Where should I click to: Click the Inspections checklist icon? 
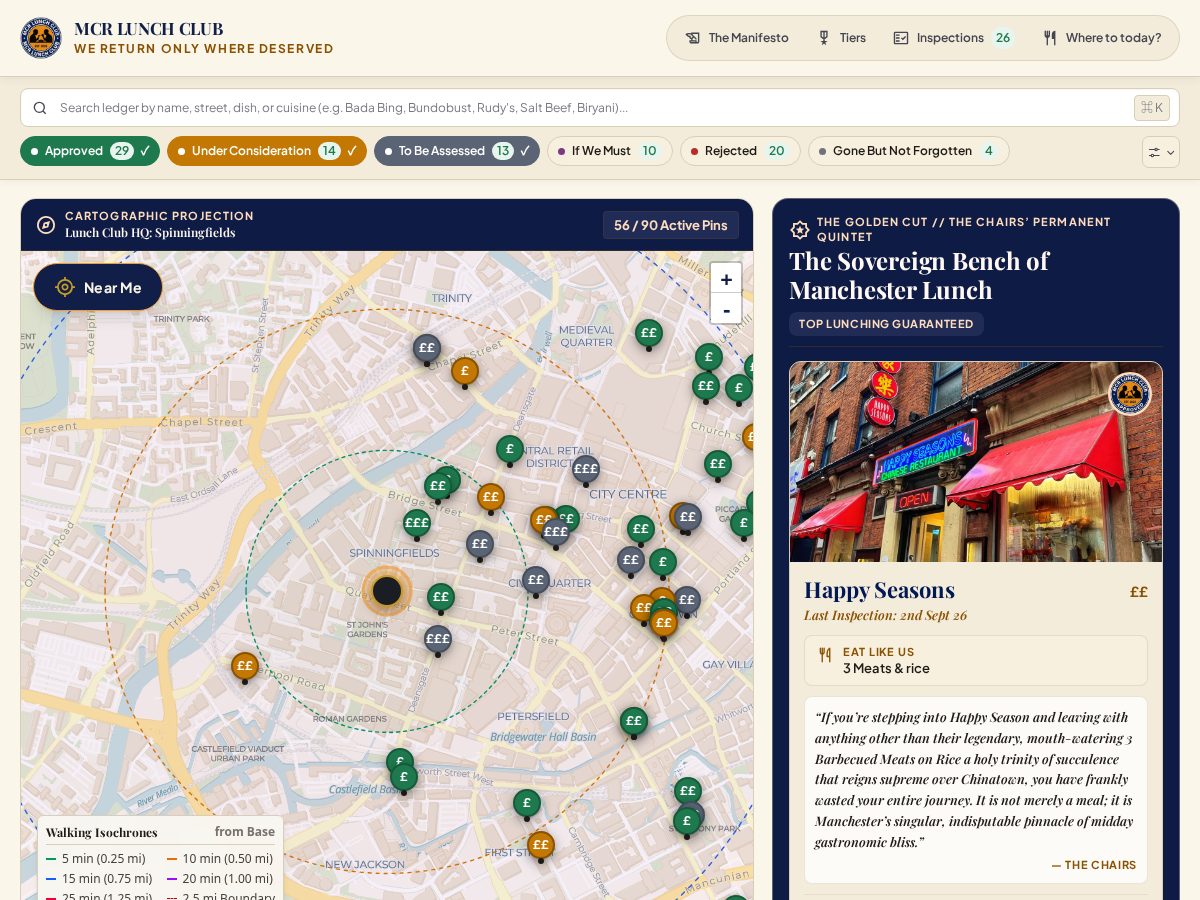(901, 38)
